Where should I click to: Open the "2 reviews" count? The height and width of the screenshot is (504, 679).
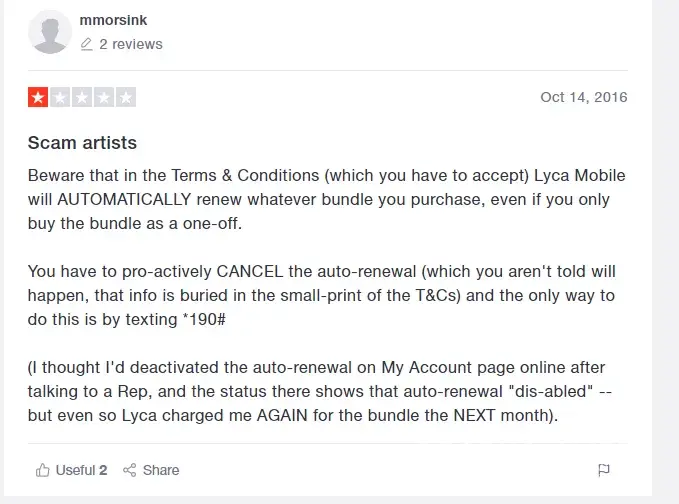tap(130, 44)
